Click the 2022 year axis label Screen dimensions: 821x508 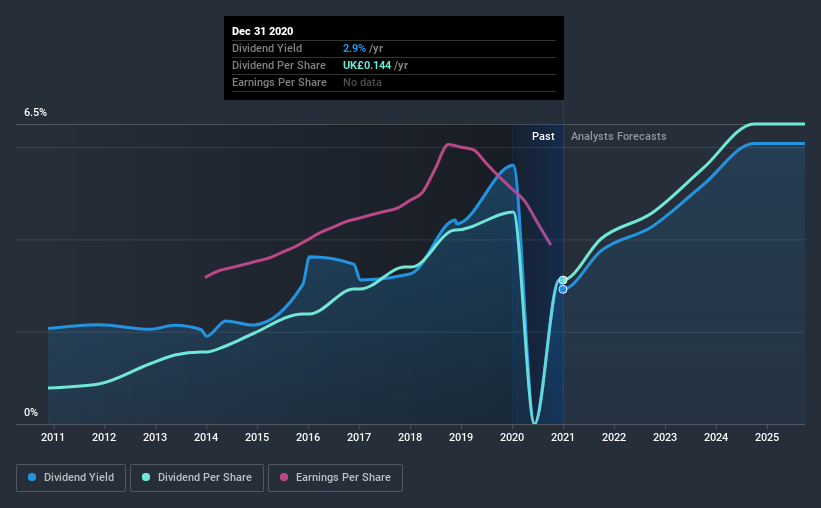pos(614,437)
